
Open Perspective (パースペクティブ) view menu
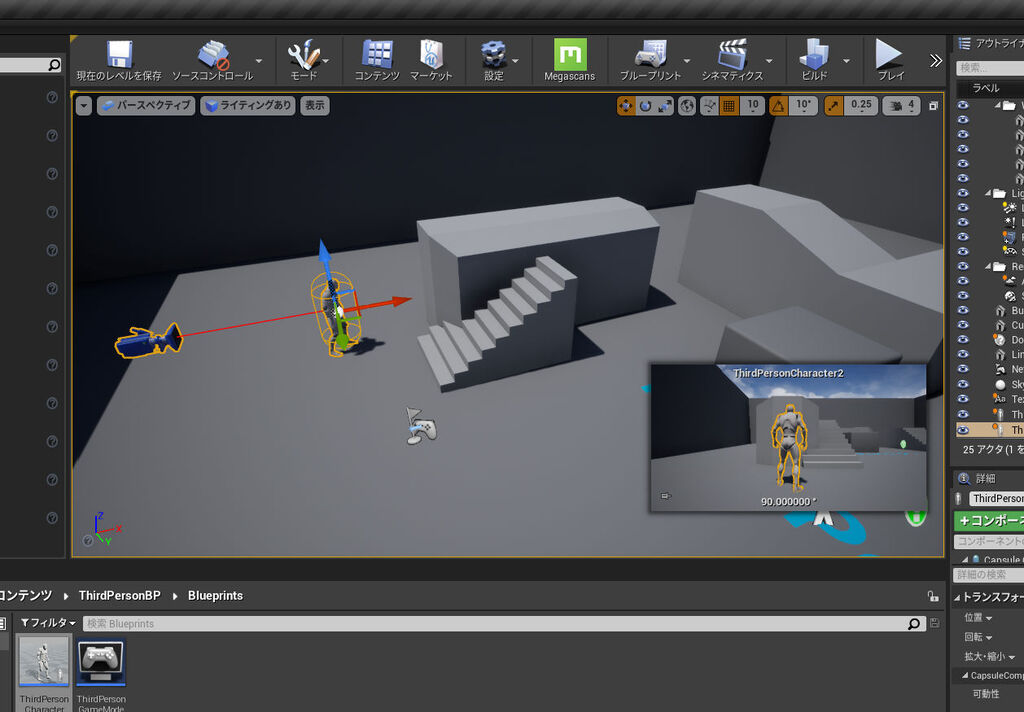146,105
